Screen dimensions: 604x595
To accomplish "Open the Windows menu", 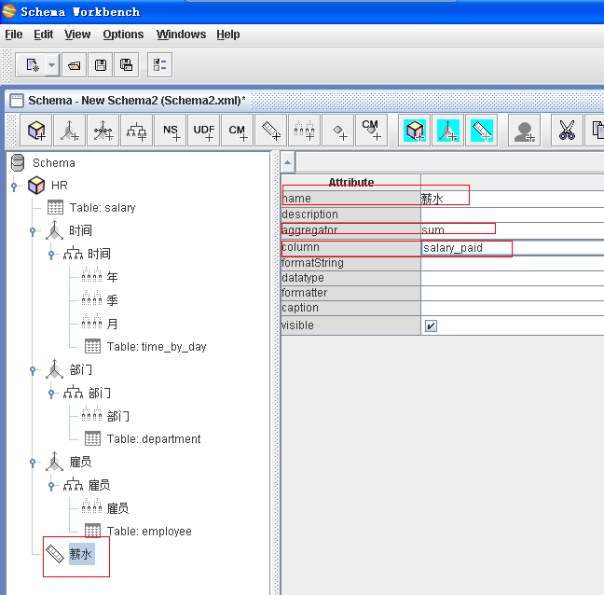I will (x=181, y=34).
